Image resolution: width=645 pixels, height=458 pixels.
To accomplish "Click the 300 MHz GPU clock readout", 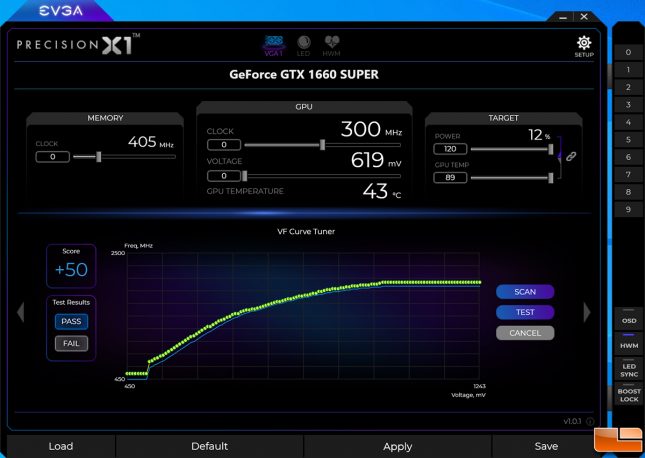I will 371,129.
